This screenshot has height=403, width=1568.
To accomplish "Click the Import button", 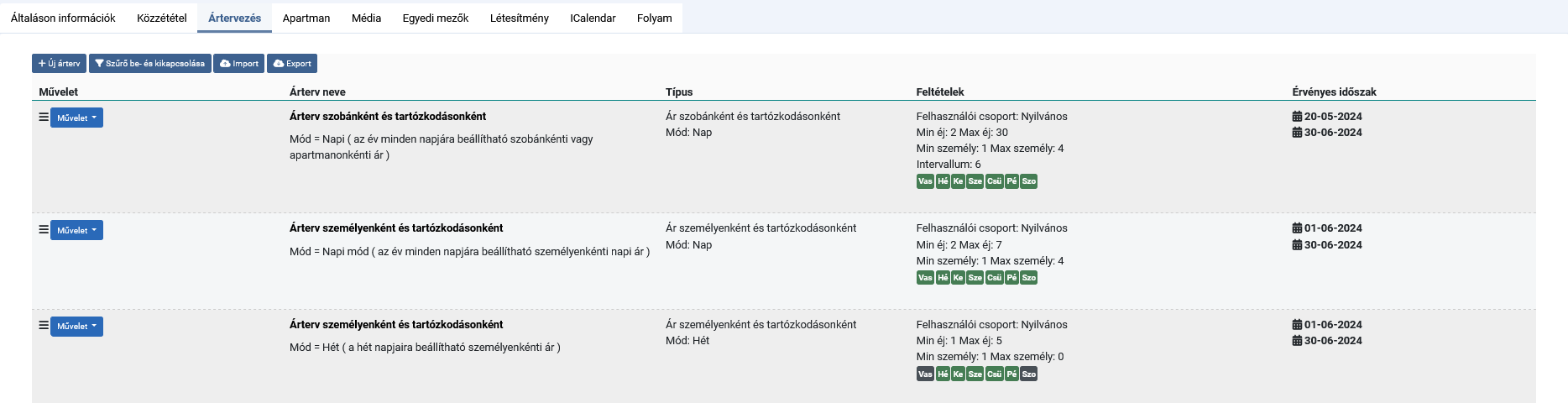I will (239, 64).
